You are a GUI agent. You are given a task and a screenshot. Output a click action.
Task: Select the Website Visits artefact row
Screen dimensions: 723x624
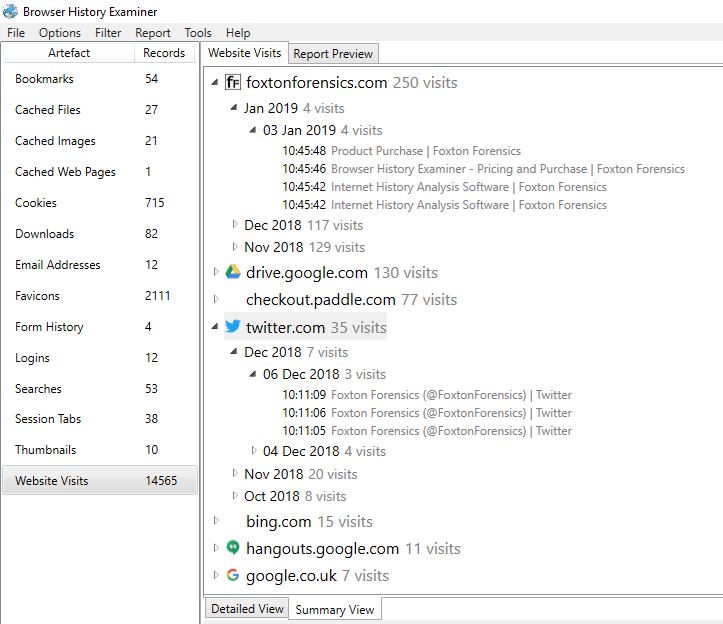pyautogui.click(x=100, y=481)
